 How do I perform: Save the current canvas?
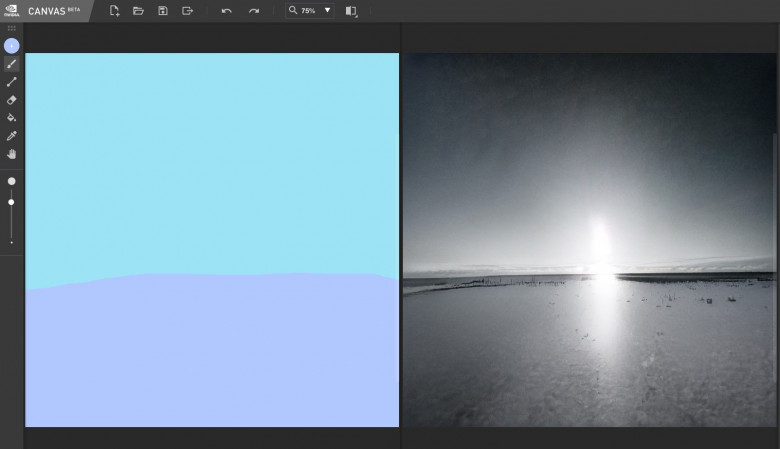click(162, 11)
